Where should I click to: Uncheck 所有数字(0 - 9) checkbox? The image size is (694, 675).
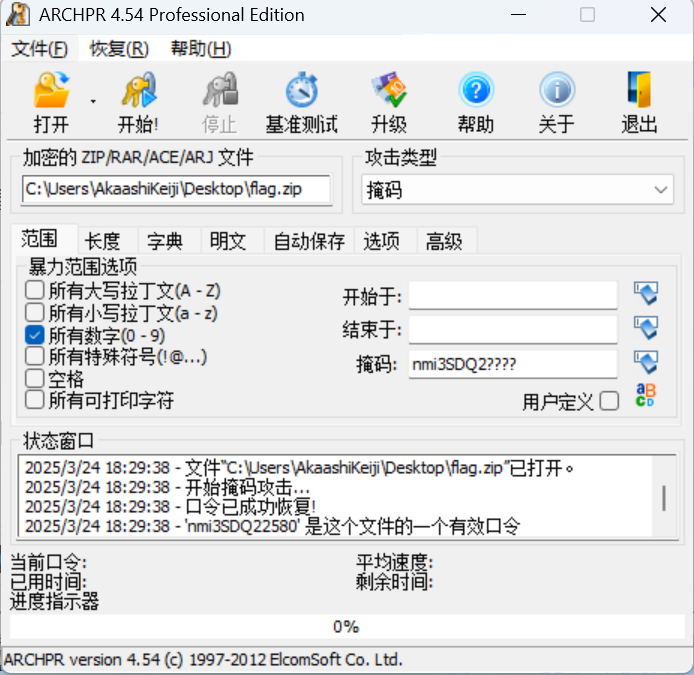pyautogui.click(x=35, y=335)
